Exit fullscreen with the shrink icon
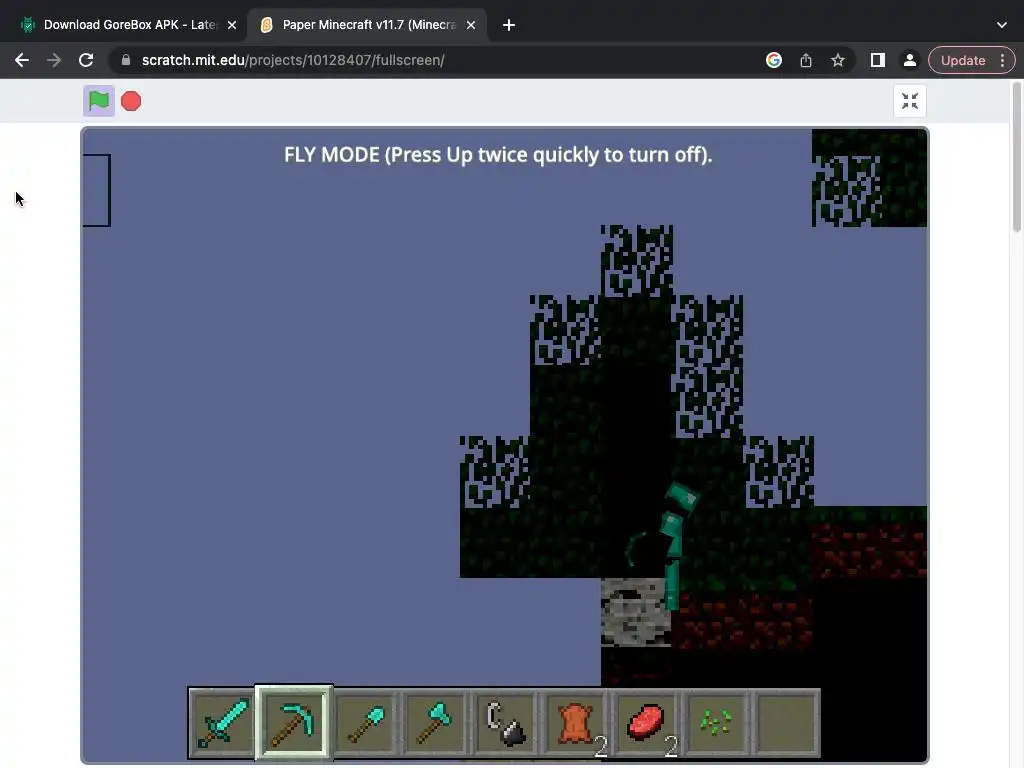Image resolution: width=1024 pixels, height=768 pixels. click(x=910, y=101)
